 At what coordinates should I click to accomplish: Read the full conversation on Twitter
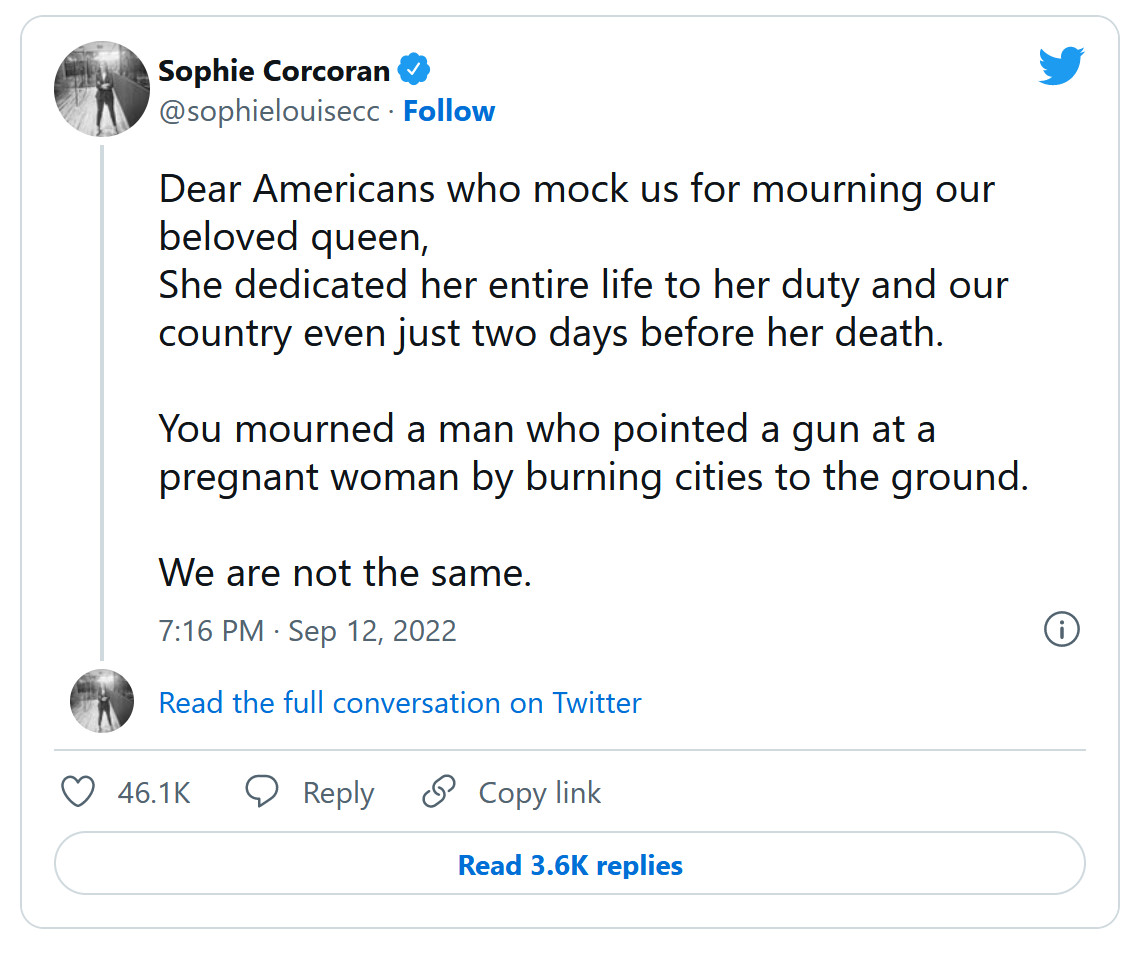pyautogui.click(x=400, y=703)
